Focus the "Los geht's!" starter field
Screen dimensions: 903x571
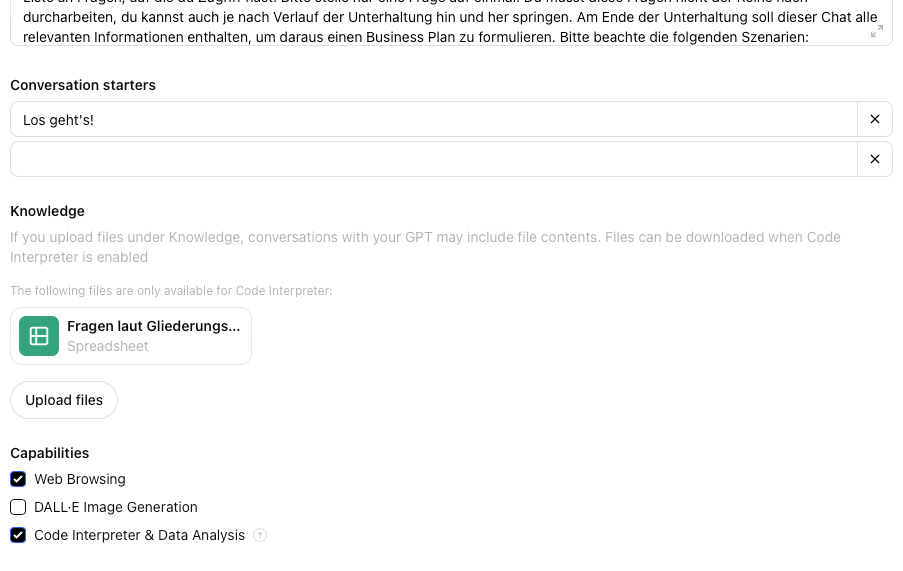pos(434,119)
